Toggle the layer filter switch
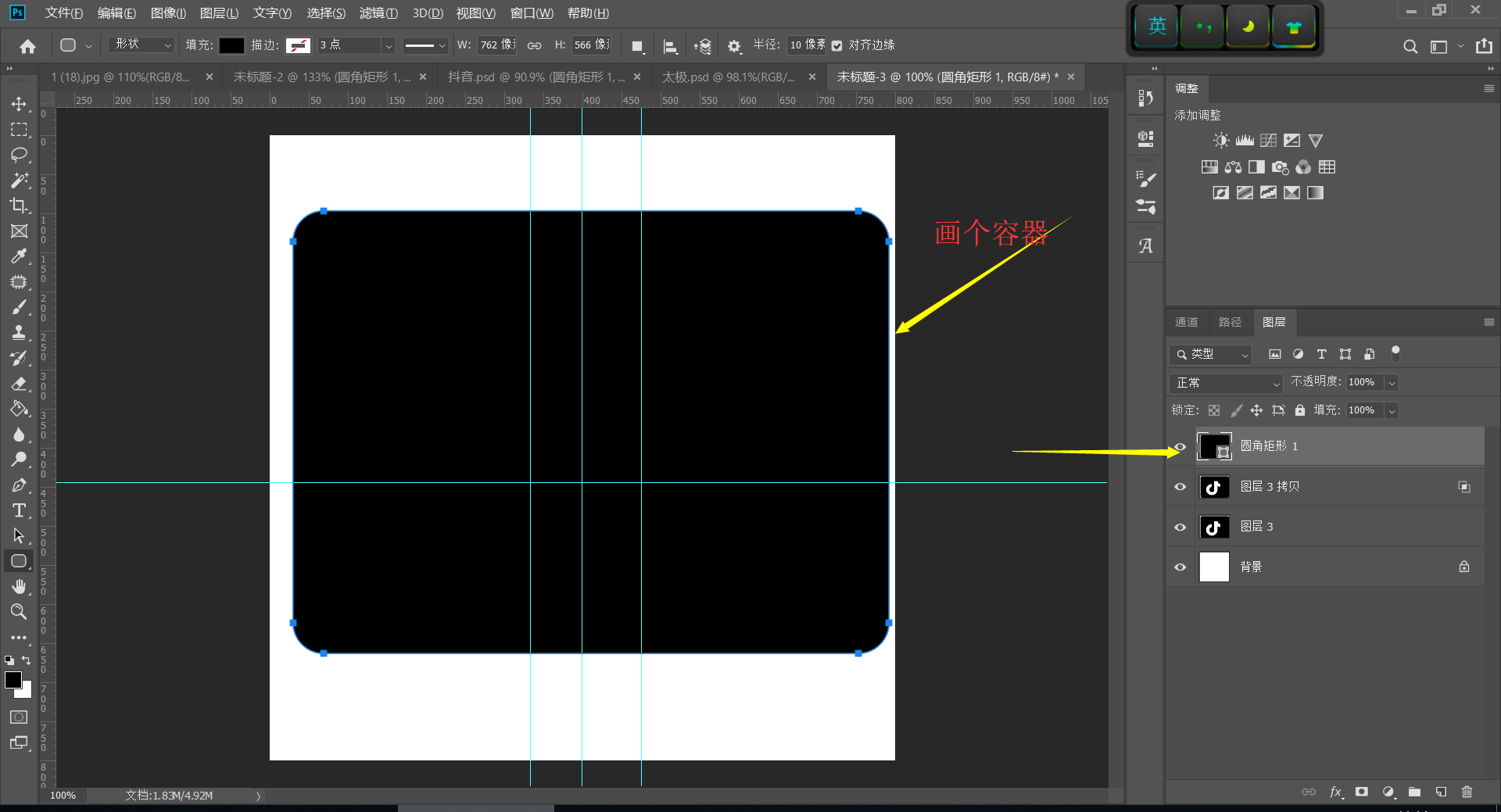 coord(1395,353)
